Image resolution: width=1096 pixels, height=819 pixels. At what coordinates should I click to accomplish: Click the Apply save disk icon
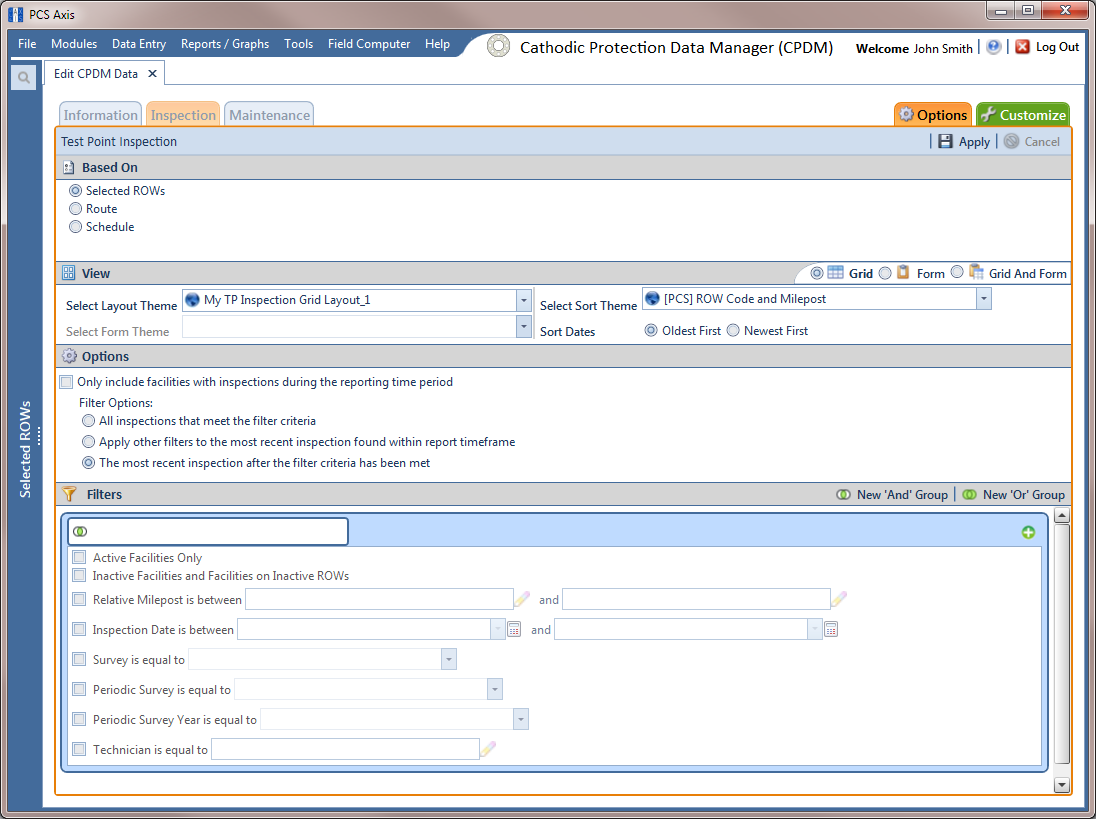(x=945, y=141)
